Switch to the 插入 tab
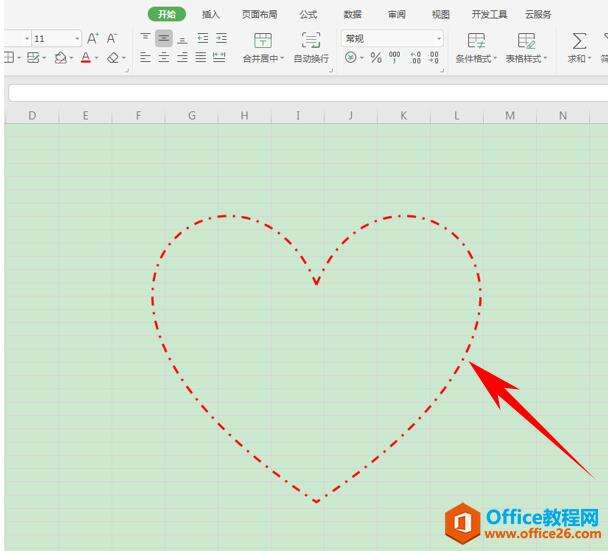 (211, 15)
